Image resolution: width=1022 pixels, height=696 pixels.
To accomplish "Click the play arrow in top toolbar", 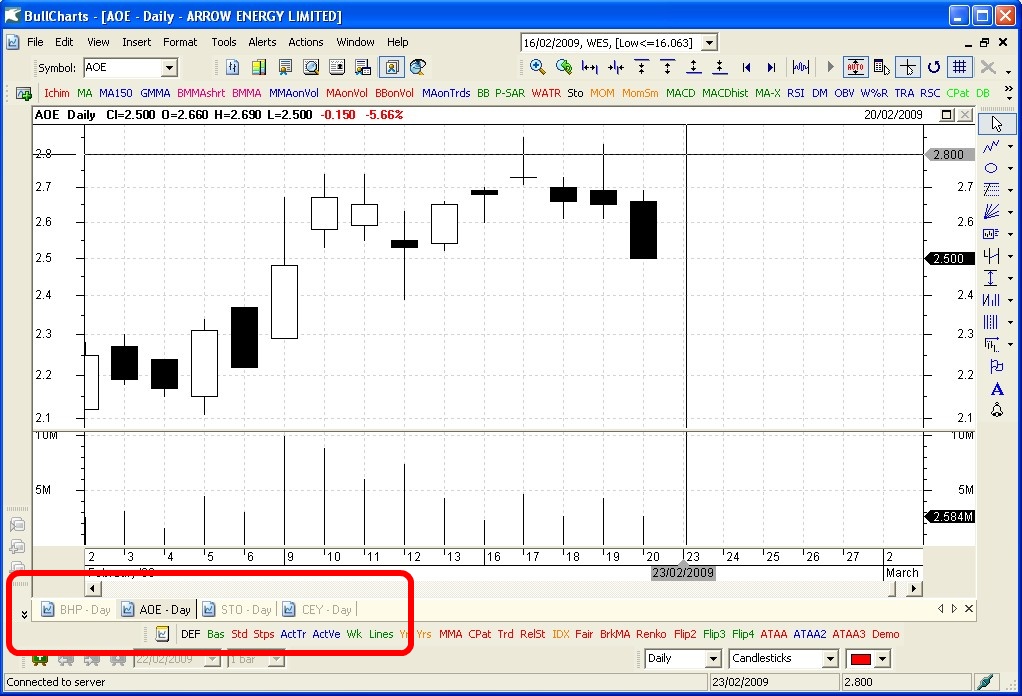I will point(830,66).
